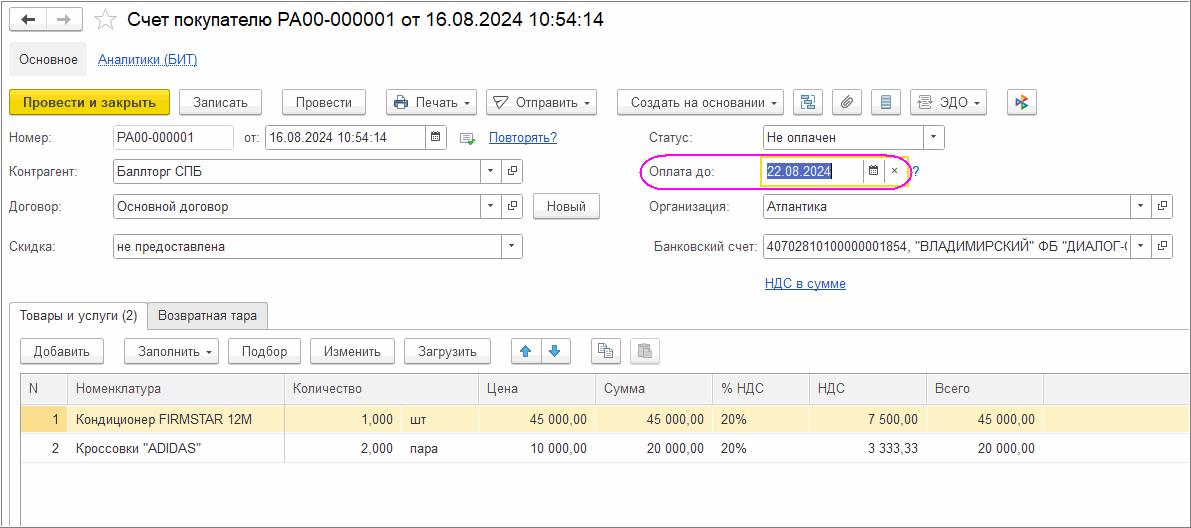Open the attached files paperclip icon
1191x528 pixels.
coord(847,102)
